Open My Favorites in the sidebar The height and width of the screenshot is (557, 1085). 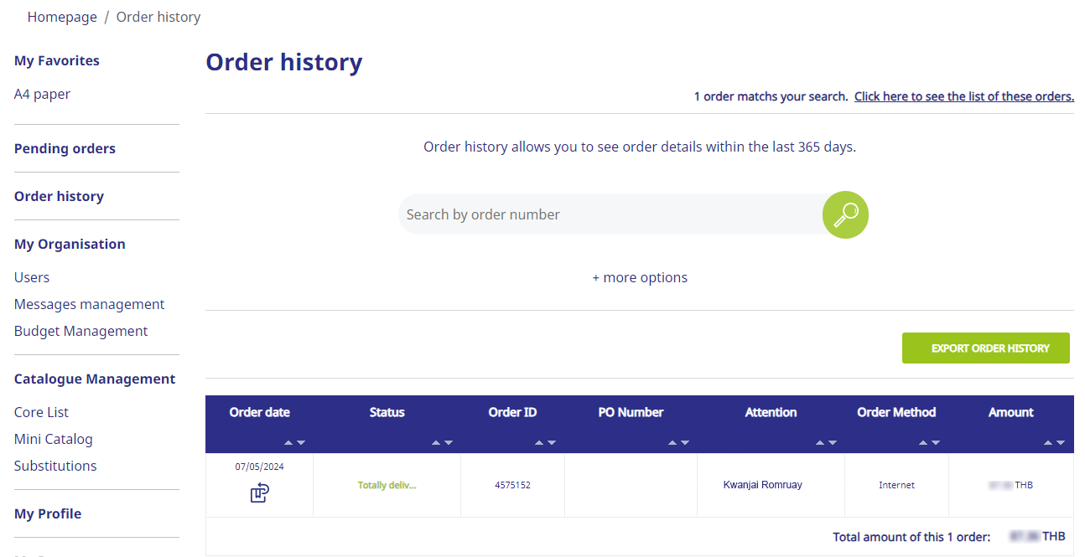click(x=57, y=61)
